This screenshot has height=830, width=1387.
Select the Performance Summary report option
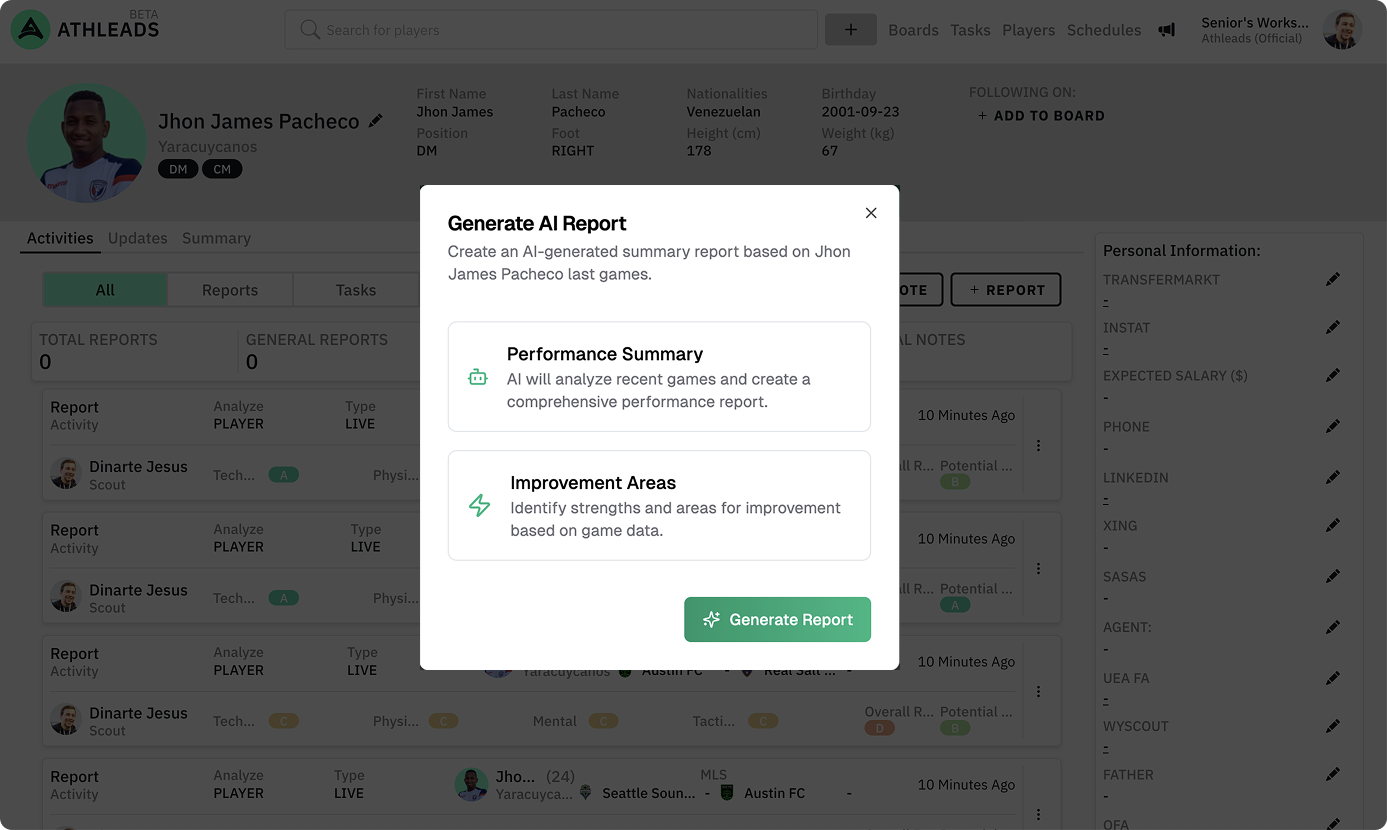[x=659, y=376]
